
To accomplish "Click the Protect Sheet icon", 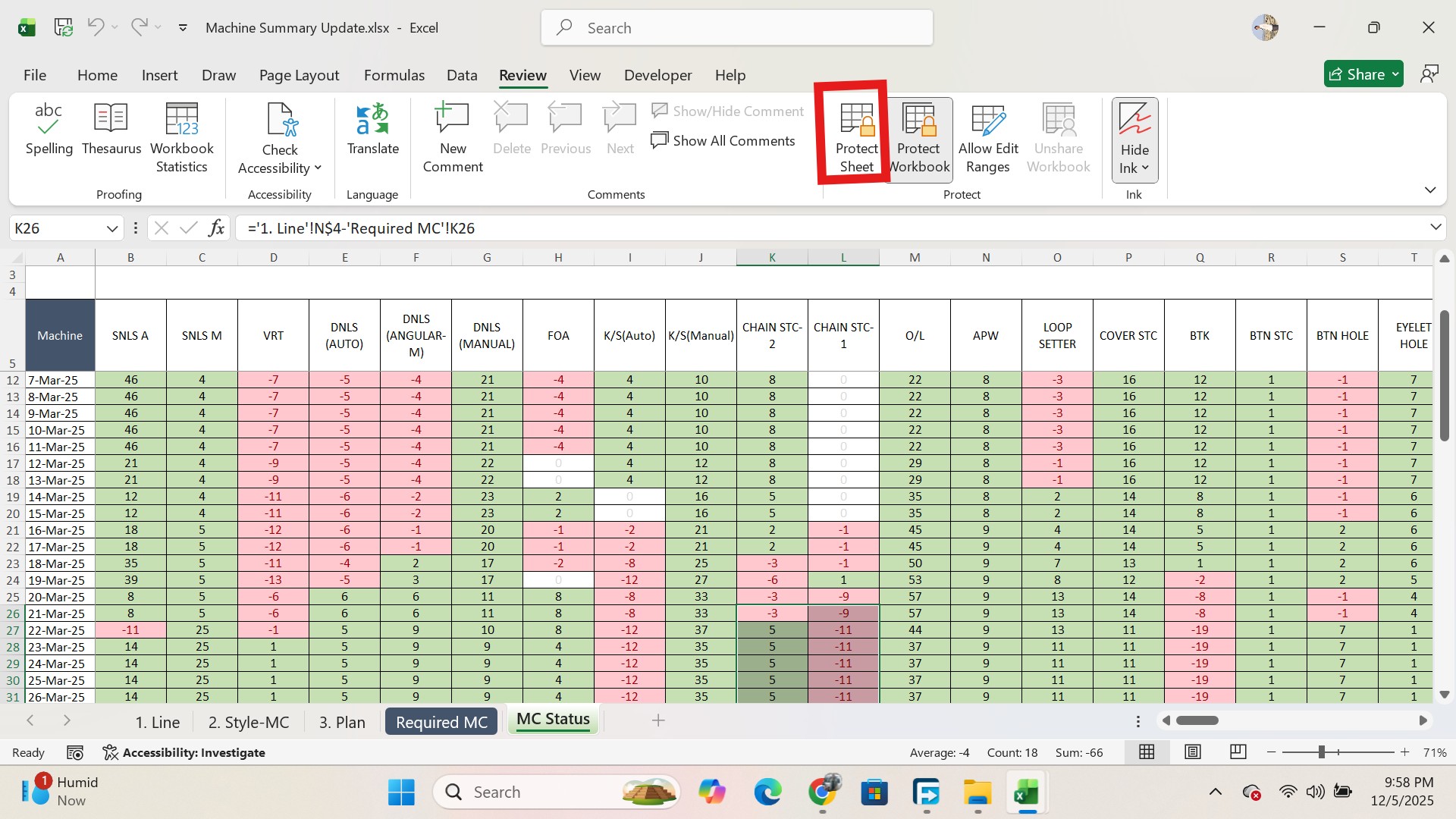I will coord(857,136).
